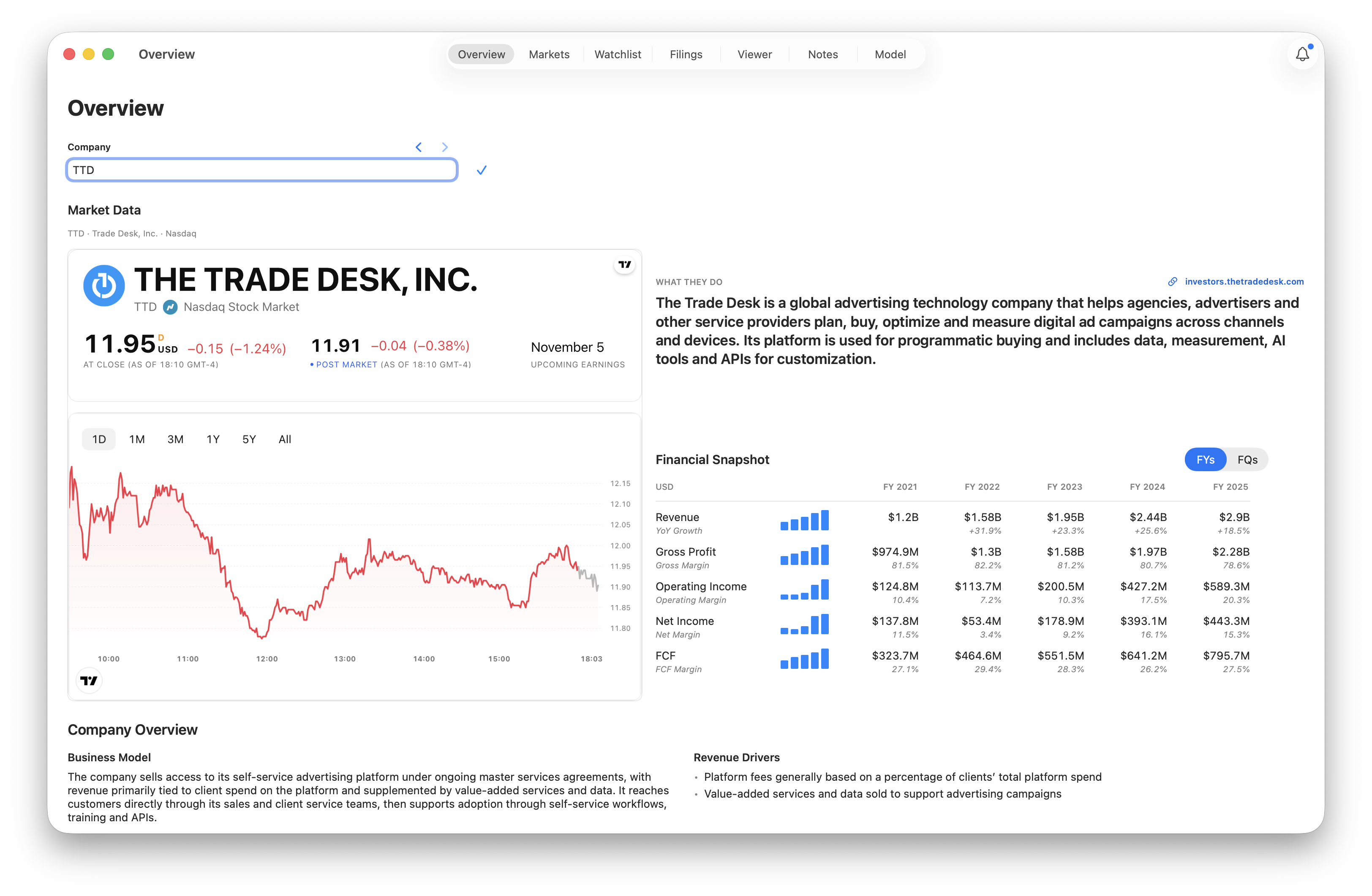Click the Operating Income row label
The width and height of the screenshot is (1372, 896).
pyautogui.click(x=701, y=586)
